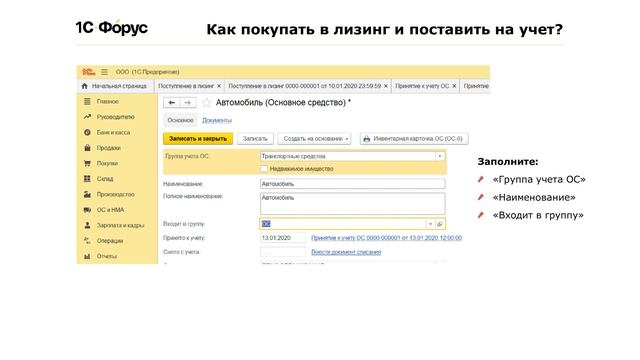640x360 pixels.
Task: Print Инвентарная карточка ОС (ОС-6)
Action: 414,139
